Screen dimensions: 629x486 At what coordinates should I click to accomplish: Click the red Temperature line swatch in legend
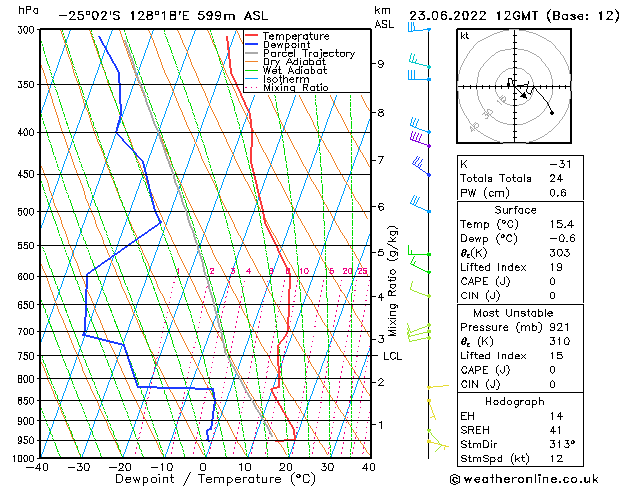[251, 36]
